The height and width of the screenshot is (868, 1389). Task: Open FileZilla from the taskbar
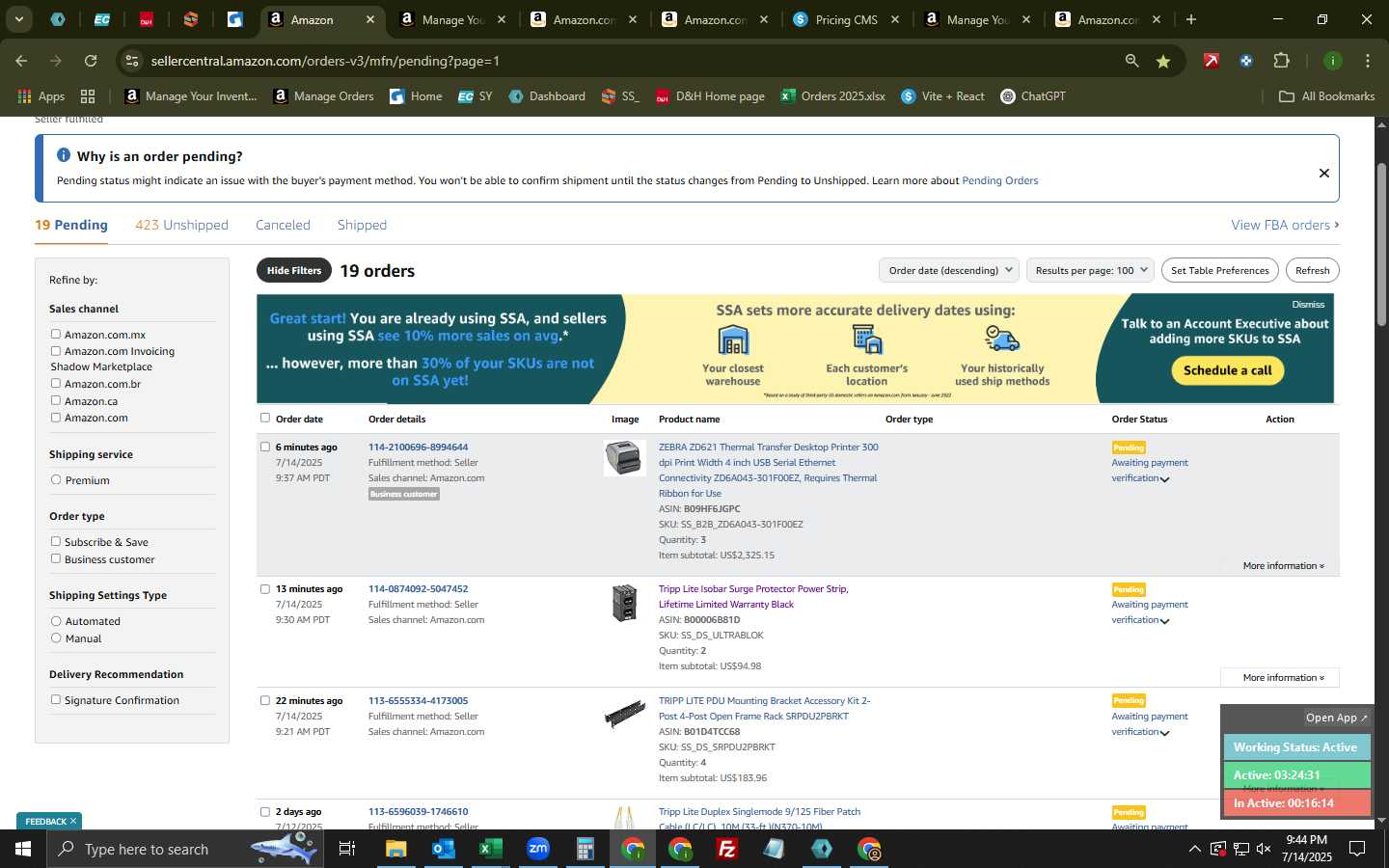(727, 849)
